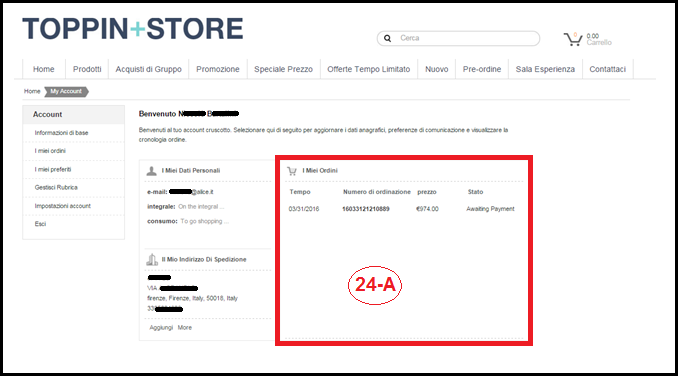Viewport: 678px width, 376px height.
Task: Click the cart icon beside I Miei Ordini
Action: [x=292, y=171]
